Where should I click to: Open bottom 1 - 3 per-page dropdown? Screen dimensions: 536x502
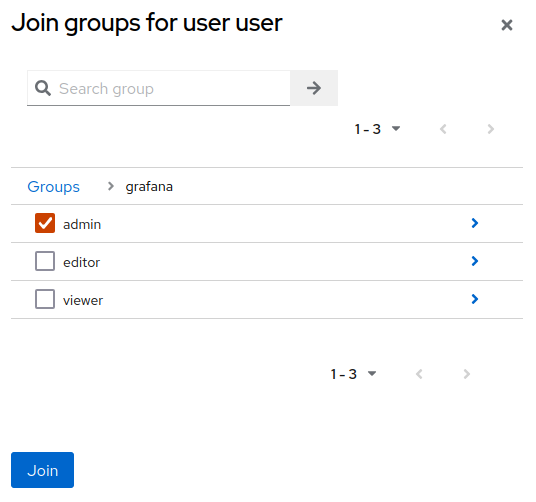[x=353, y=374]
